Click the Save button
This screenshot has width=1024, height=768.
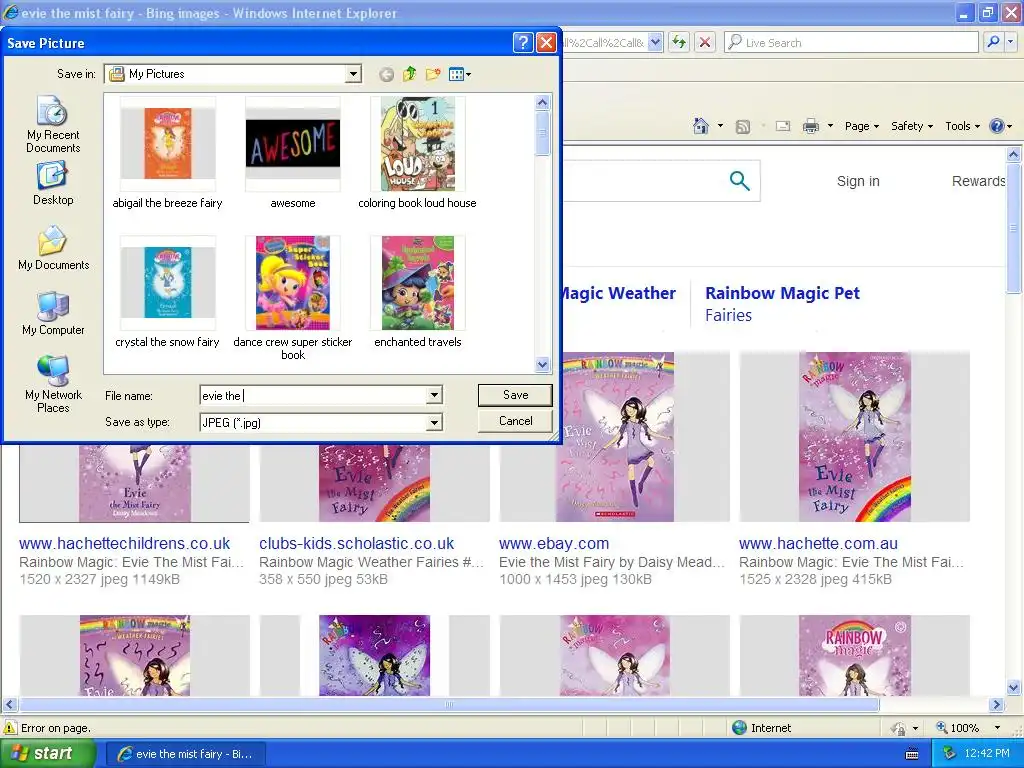tap(515, 394)
